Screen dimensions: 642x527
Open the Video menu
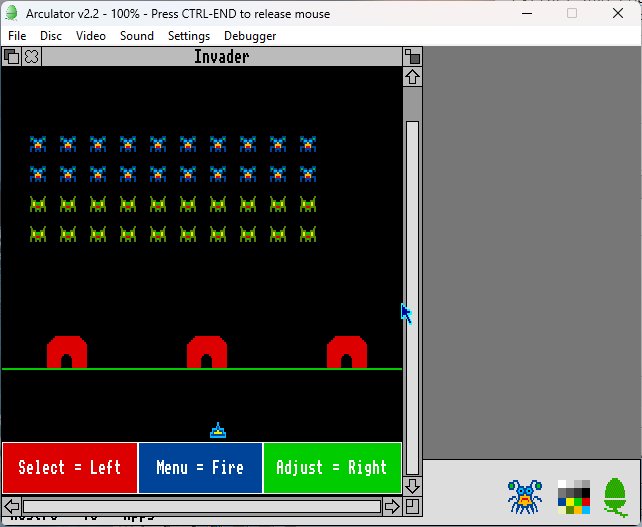pos(91,36)
